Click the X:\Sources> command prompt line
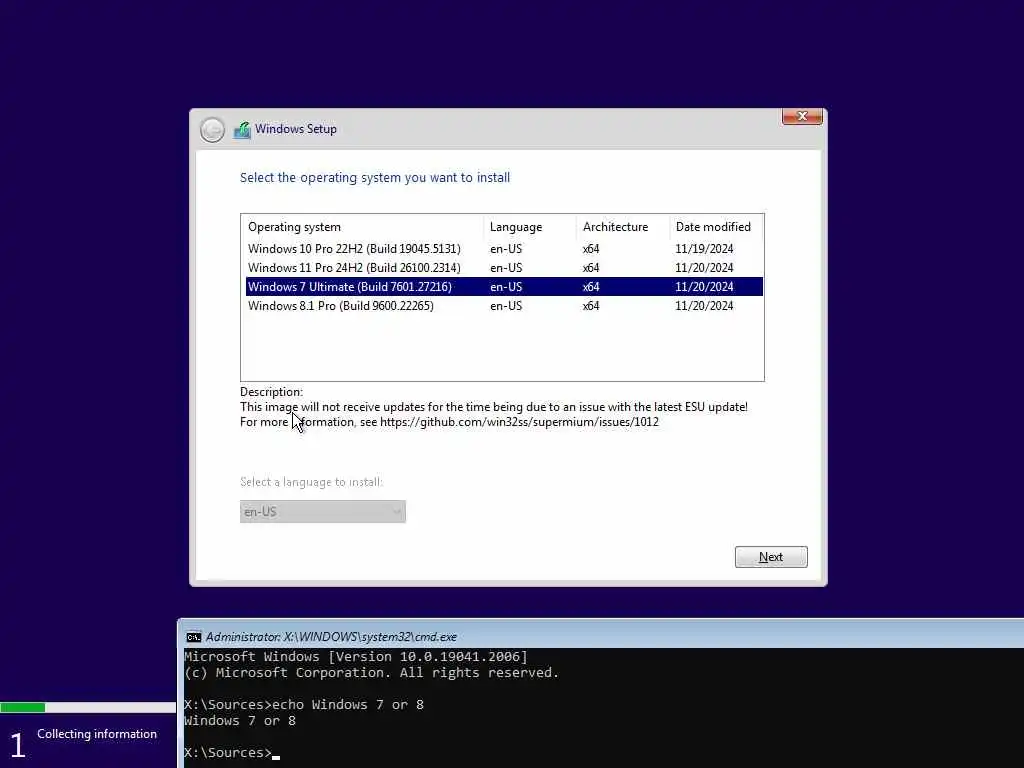Screen dimensions: 1024x768 pyautogui.click(x=232, y=753)
